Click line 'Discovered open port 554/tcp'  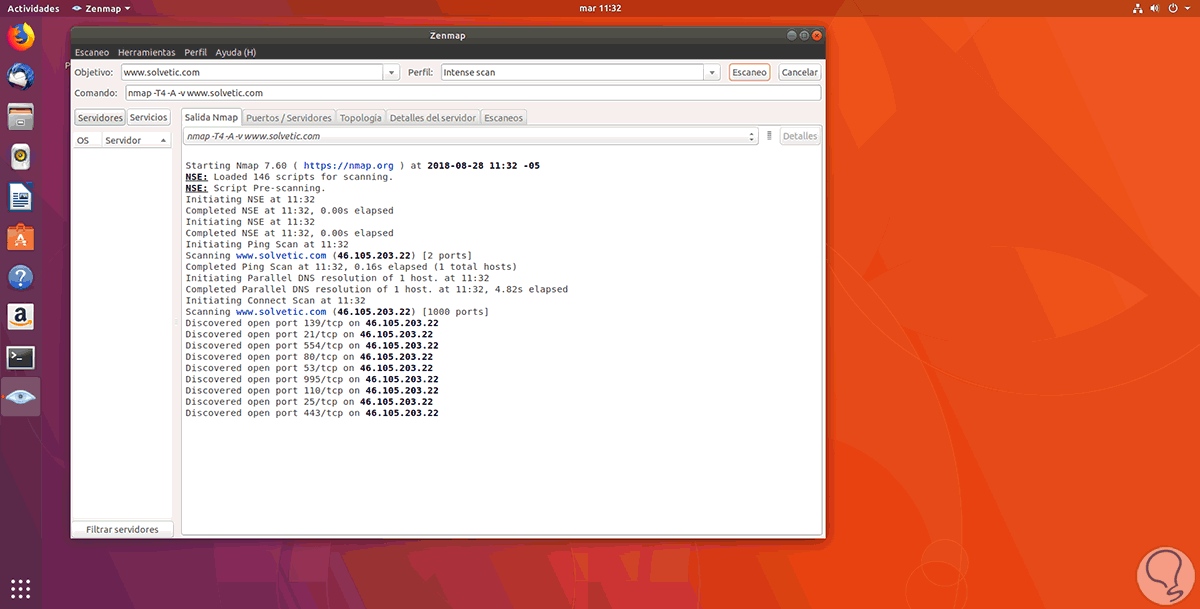(x=312, y=345)
